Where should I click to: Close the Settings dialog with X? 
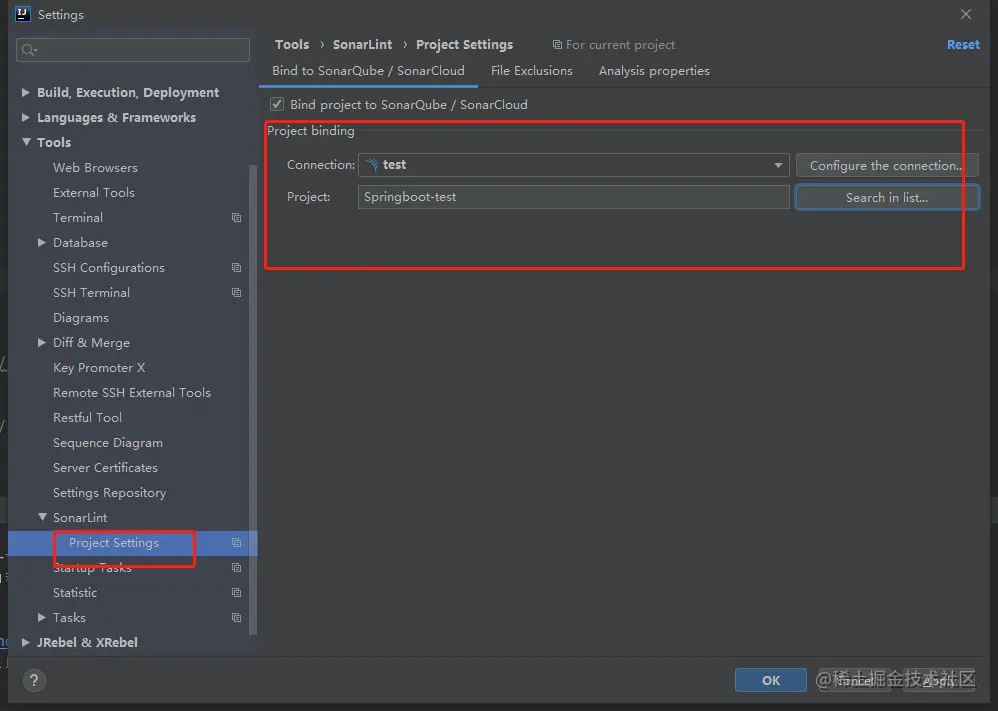pos(966,14)
